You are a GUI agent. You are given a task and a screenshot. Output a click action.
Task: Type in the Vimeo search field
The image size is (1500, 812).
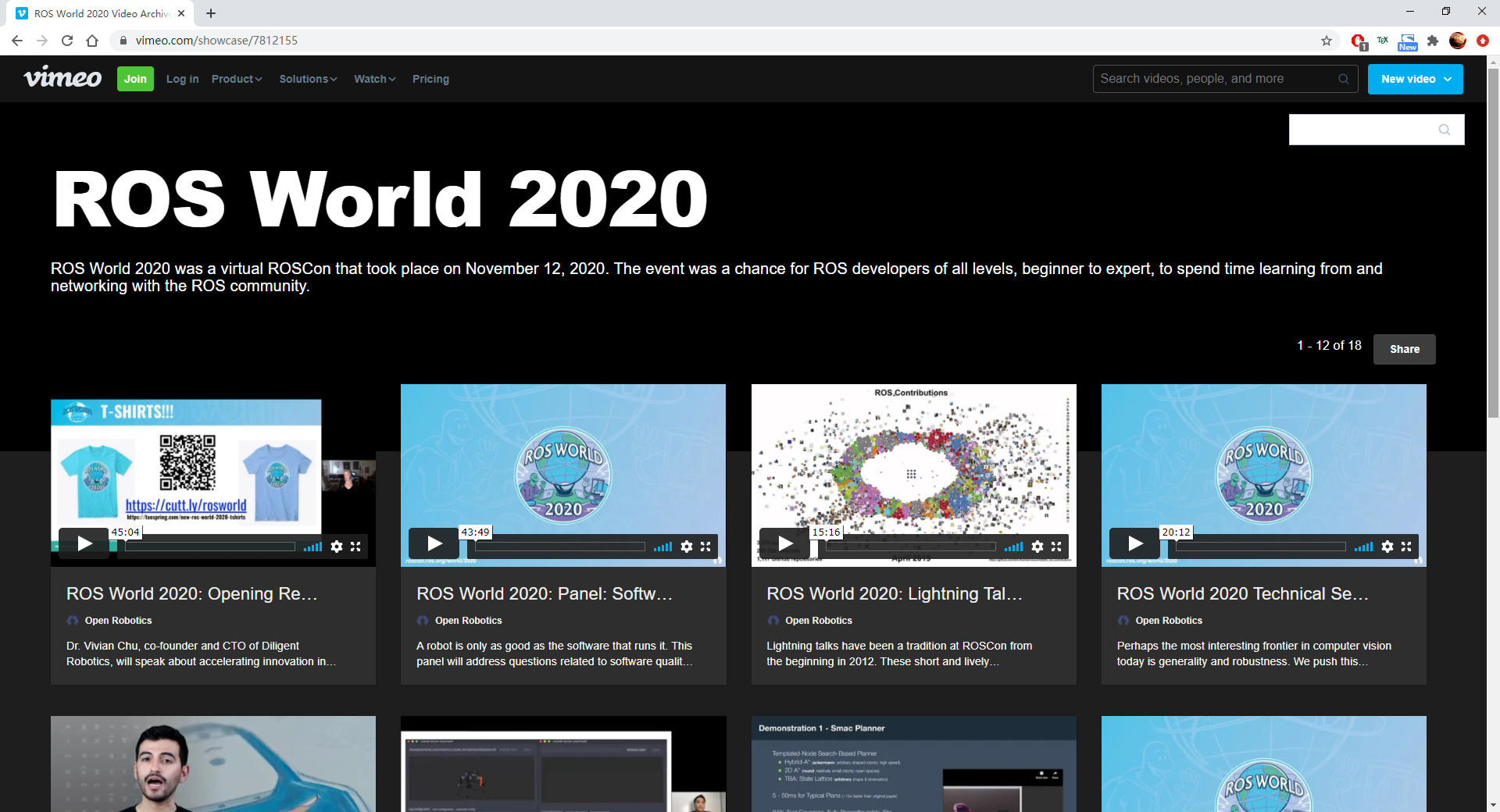point(1211,78)
